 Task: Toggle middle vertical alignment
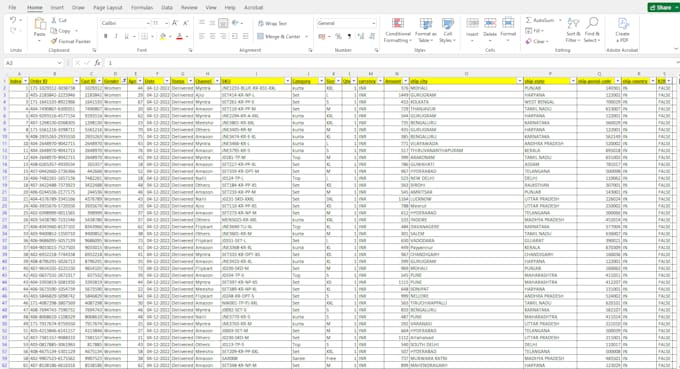point(212,23)
